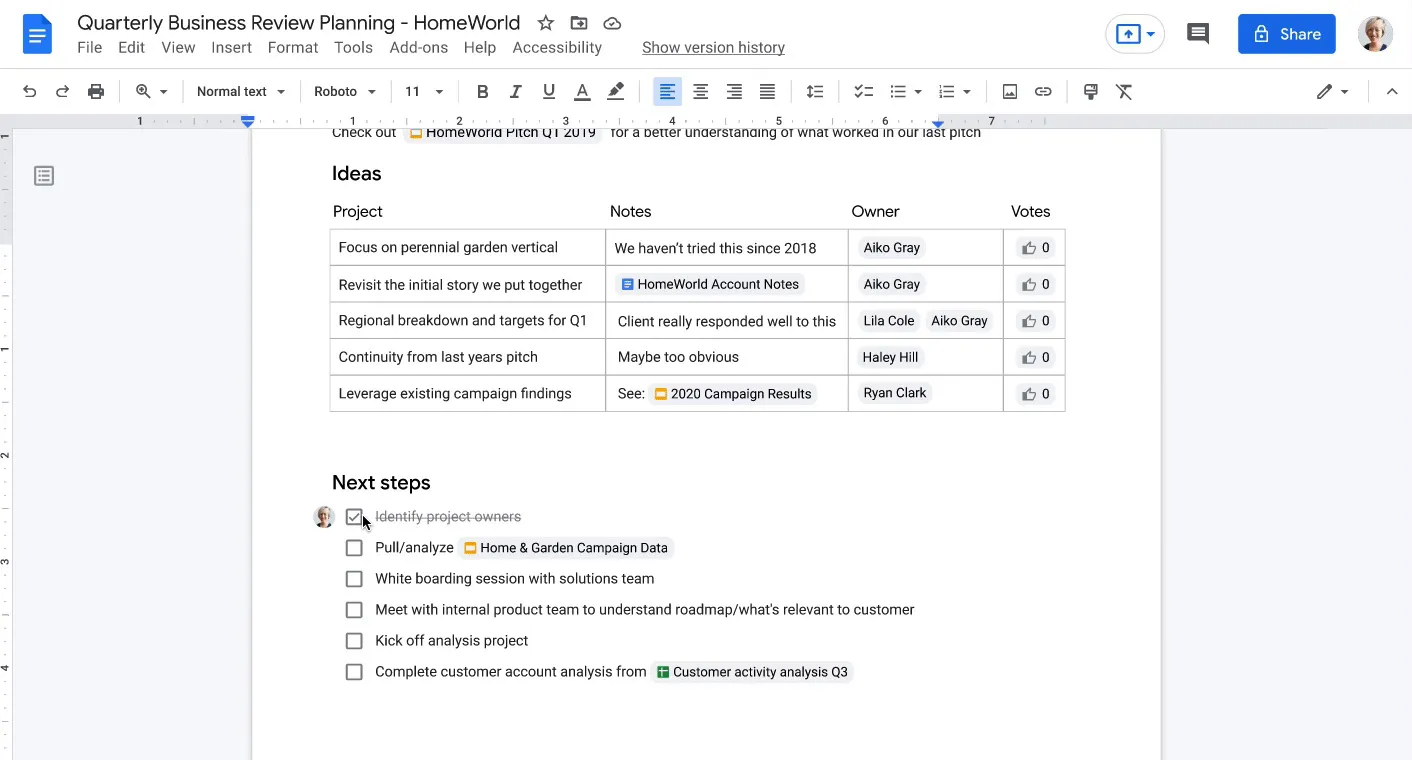This screenshot has width=1412, height=760.
Task: Expand the Normal text style dropdown
Action: pos(241,92)
